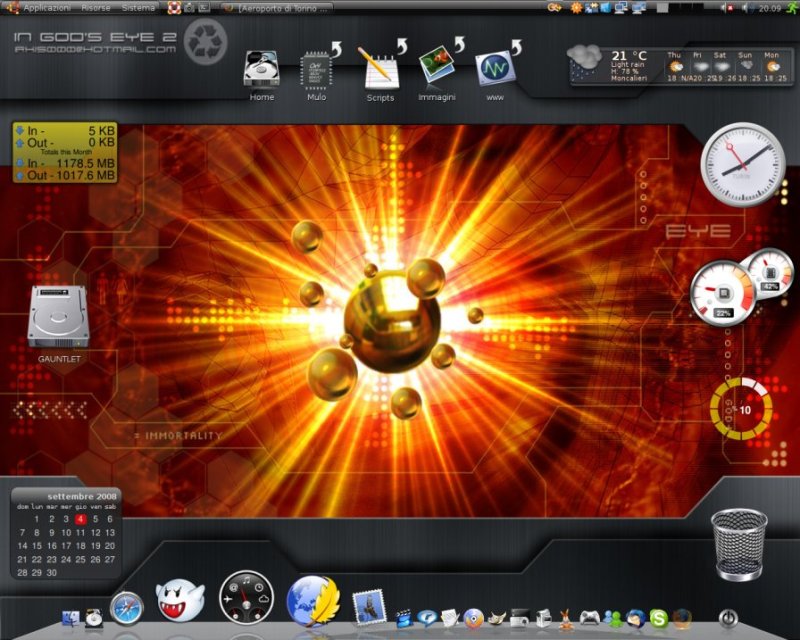800x640 pixels.
Task: Click the white ghost icon in dock
Action: 180,601
